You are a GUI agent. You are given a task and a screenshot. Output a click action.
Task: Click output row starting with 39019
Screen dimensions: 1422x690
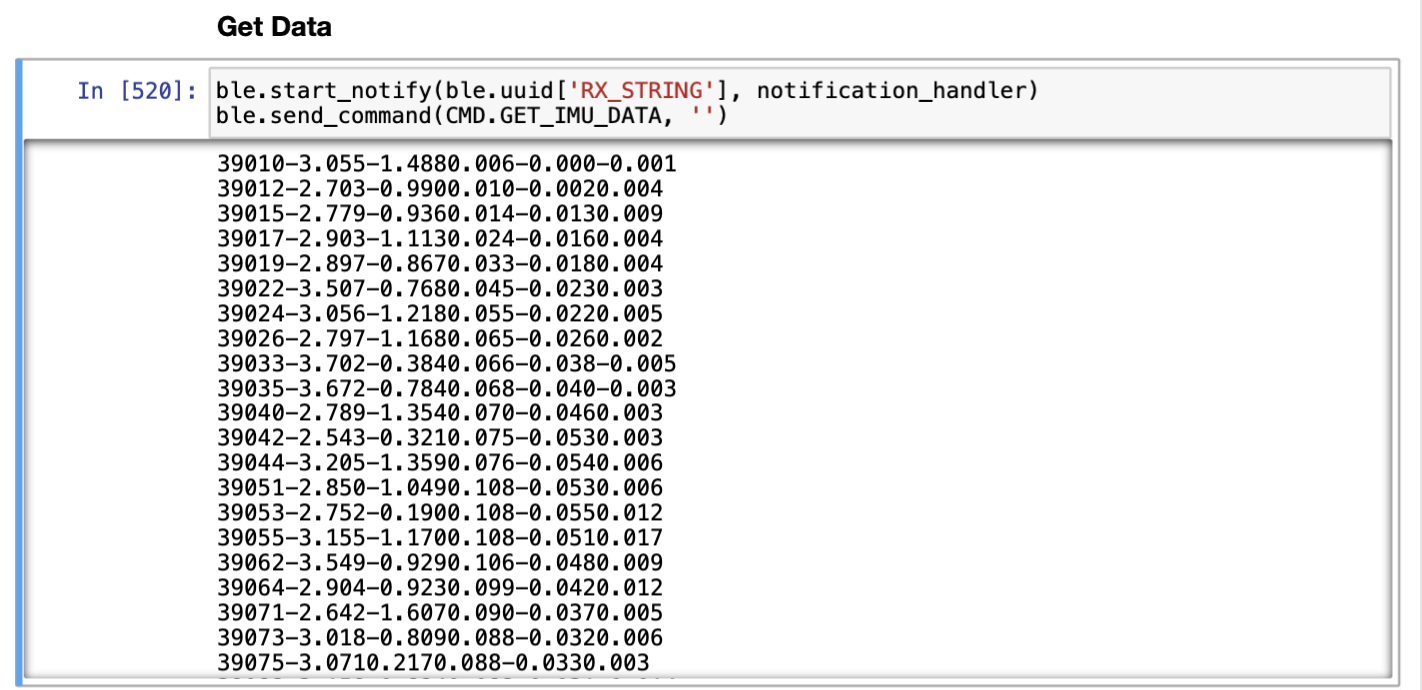click(x=440, y=263)
